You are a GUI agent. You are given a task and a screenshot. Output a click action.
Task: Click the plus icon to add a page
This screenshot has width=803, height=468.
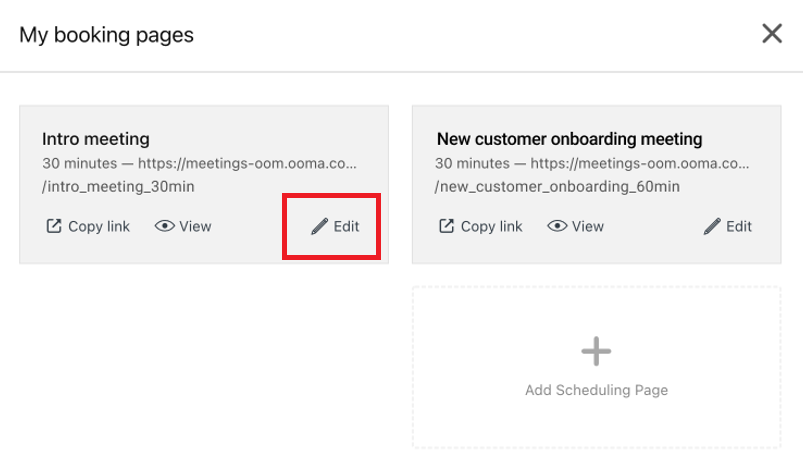pyautogui.click(x=596, y=351)
